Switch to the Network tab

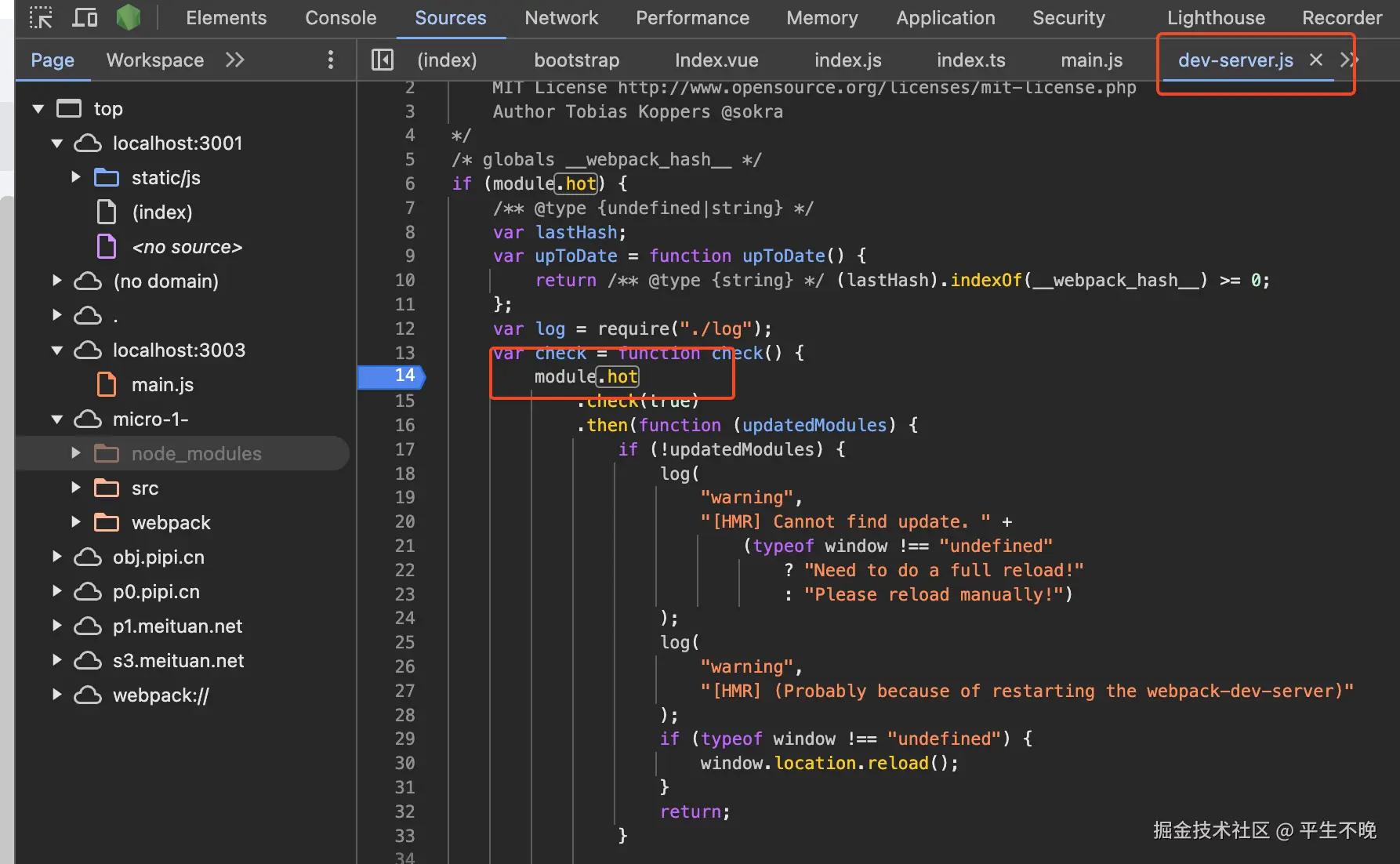point(561,17)
